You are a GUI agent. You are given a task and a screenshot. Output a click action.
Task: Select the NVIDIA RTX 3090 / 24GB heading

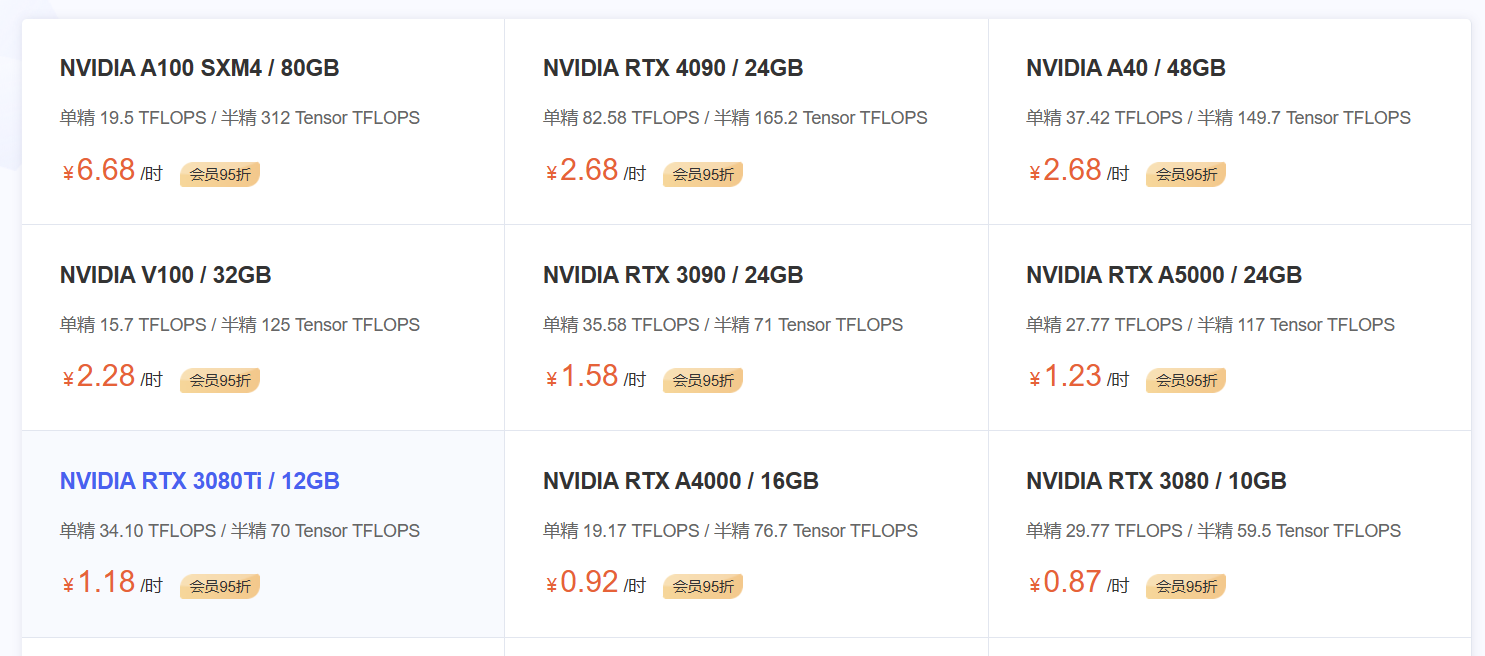[x=673, y=275]
